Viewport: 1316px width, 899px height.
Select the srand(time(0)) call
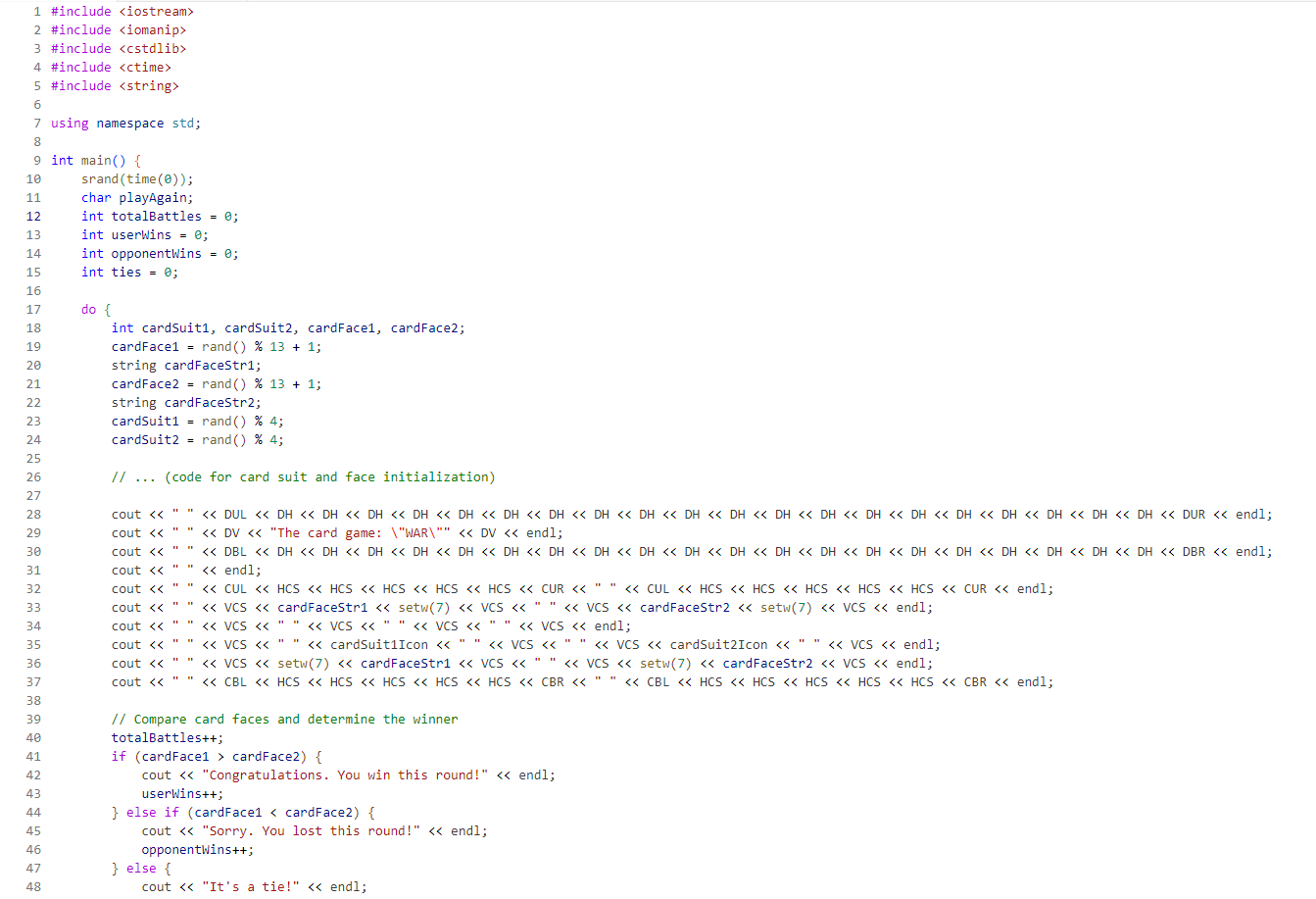136,178
